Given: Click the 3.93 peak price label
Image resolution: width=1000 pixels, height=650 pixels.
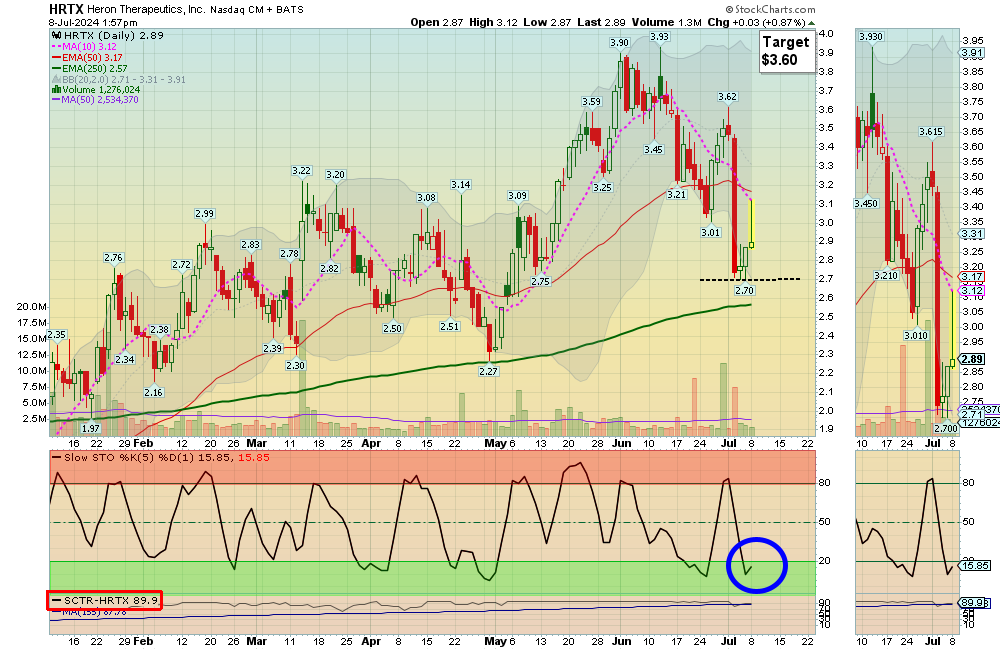Looking at the screenshot, I should [x=659, y=36].
